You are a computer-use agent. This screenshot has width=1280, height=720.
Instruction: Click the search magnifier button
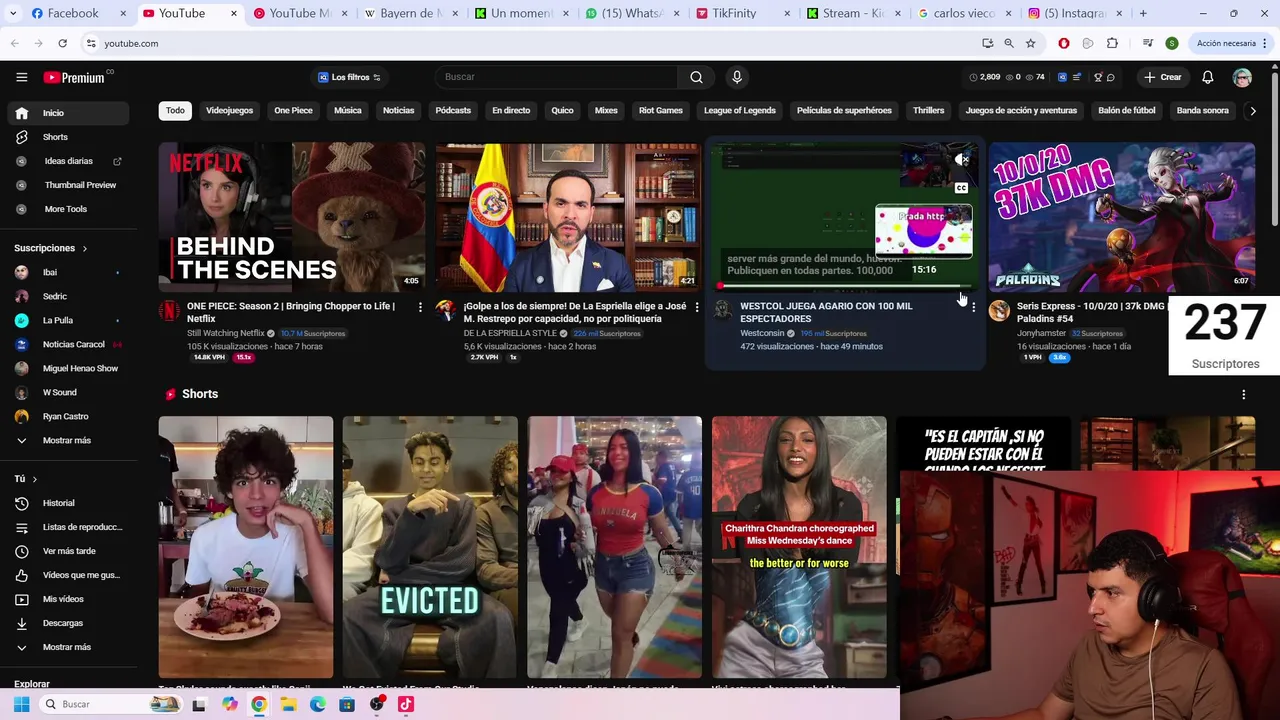point(696,77)
